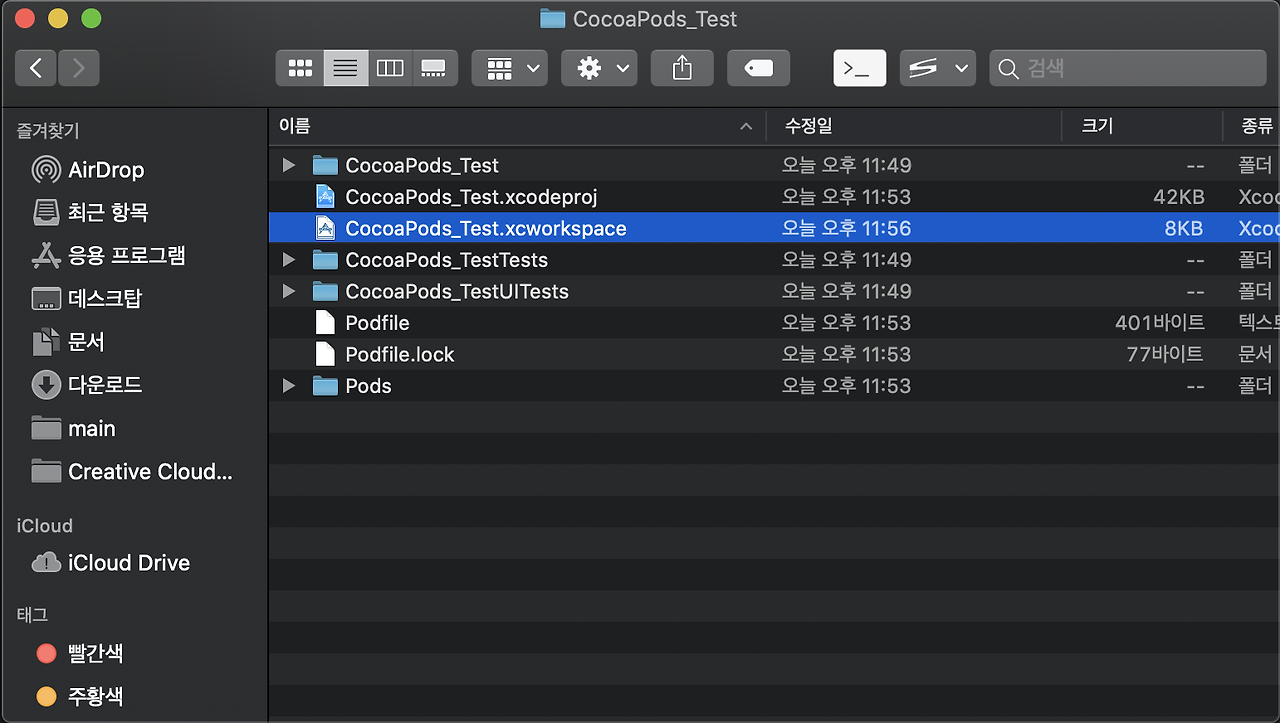Switch to gallery view
Image resolution: width=1280 pixels, height=723 pixels.
click(434, 68)
